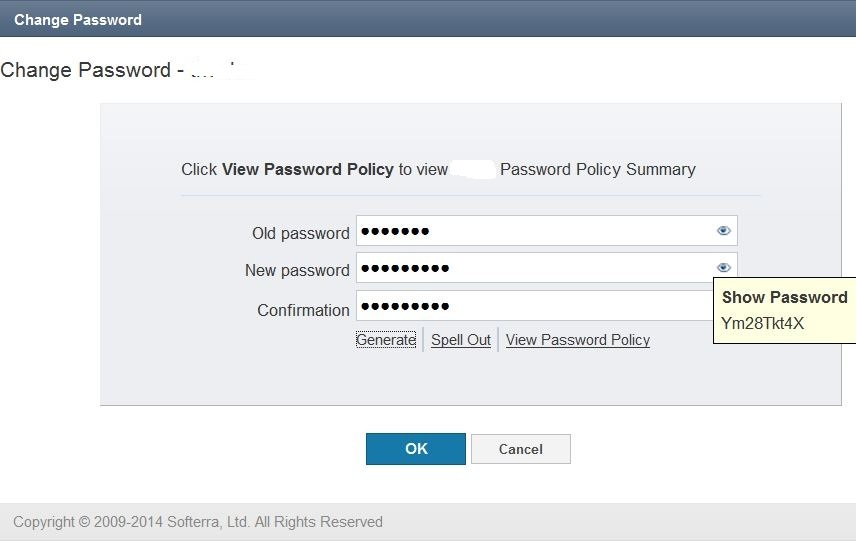This screenshot has height=541, width=856.
Task: Click into the Confirmation password field
Action: point(535,305)
